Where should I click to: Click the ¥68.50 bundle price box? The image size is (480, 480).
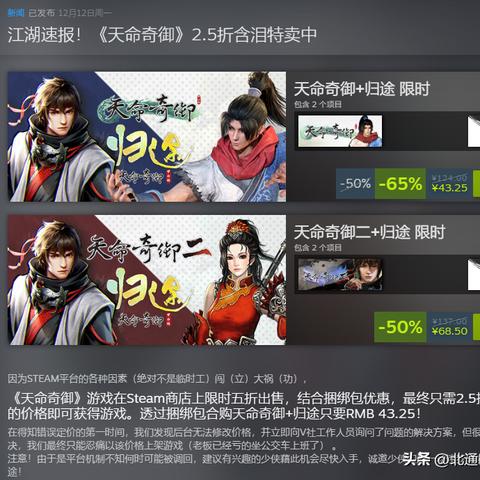(449, 327)
